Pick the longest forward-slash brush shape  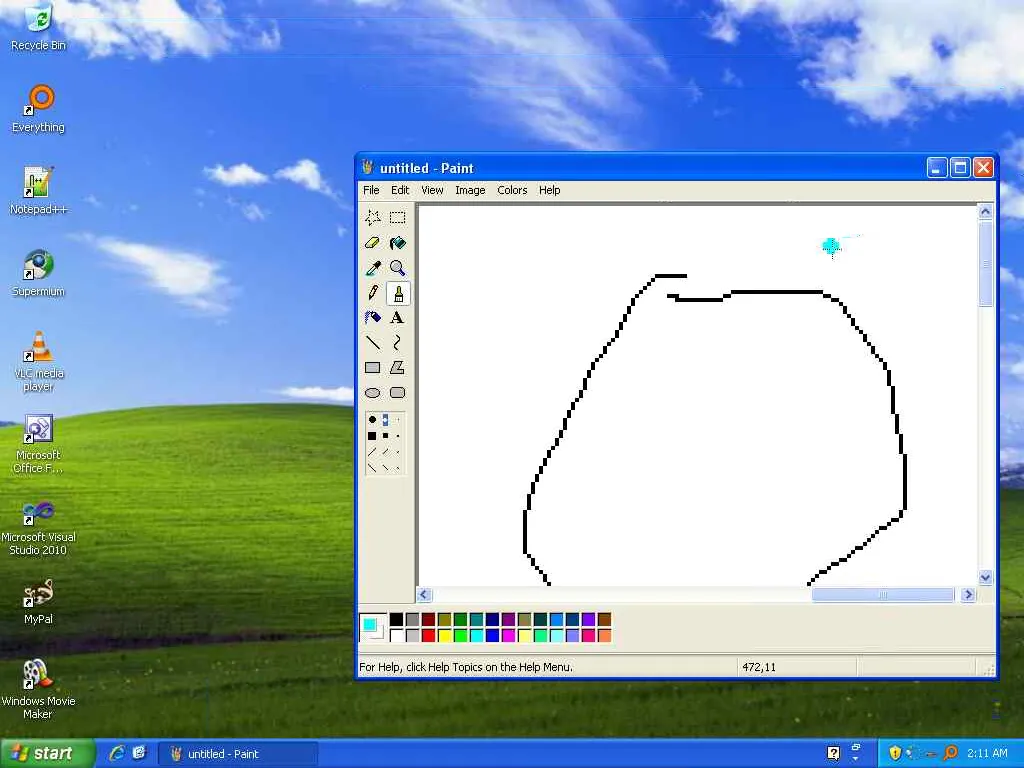pyautogui.click(x=372, y=452)
